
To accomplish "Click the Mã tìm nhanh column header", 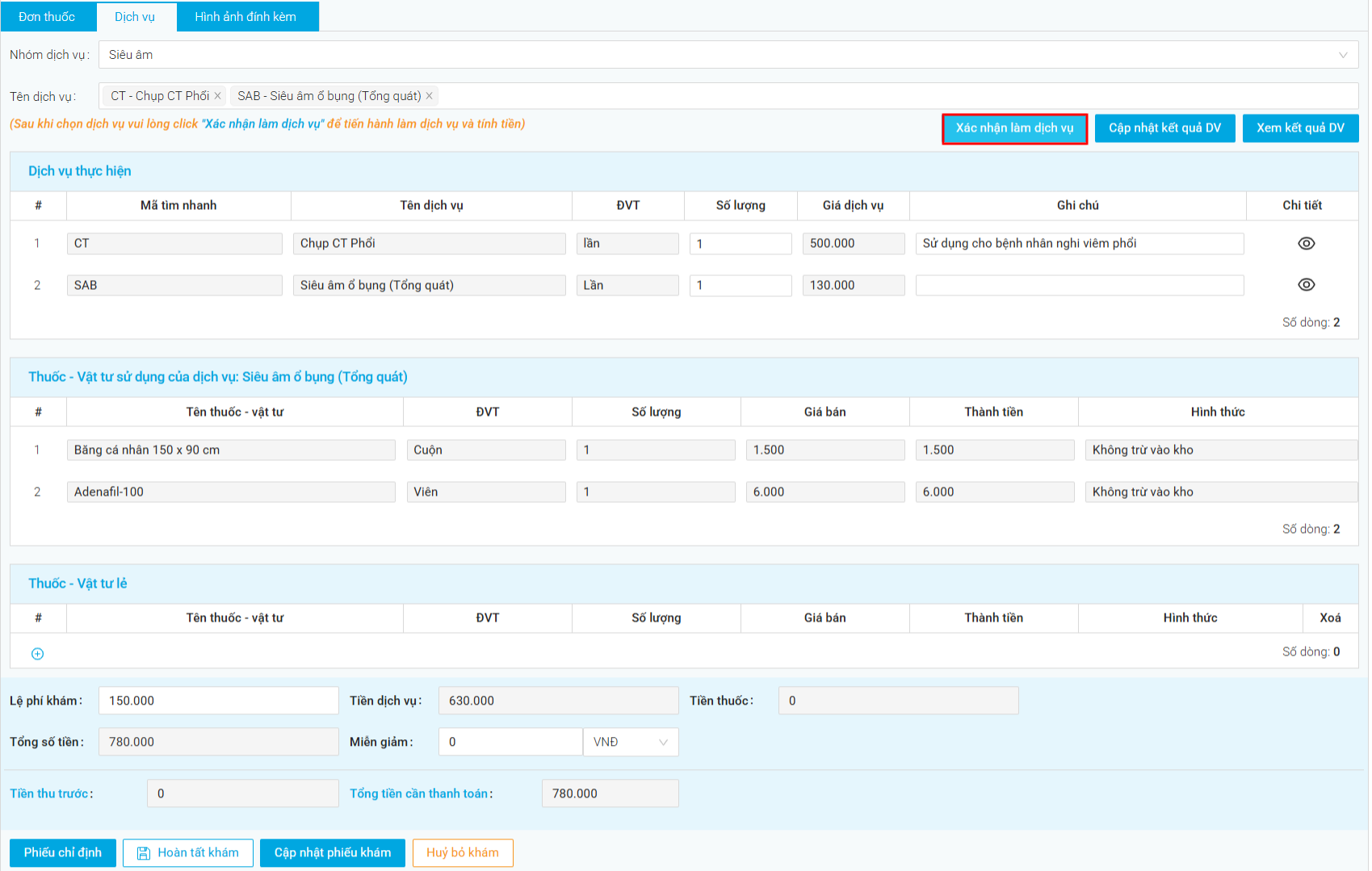I will pos(178,206).
